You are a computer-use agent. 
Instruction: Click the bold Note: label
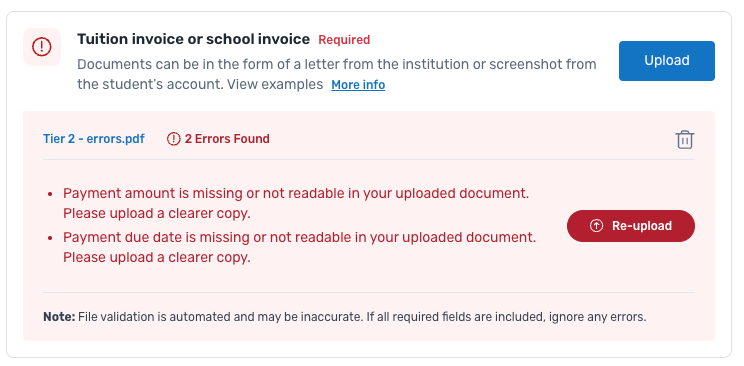click(59, 317)
